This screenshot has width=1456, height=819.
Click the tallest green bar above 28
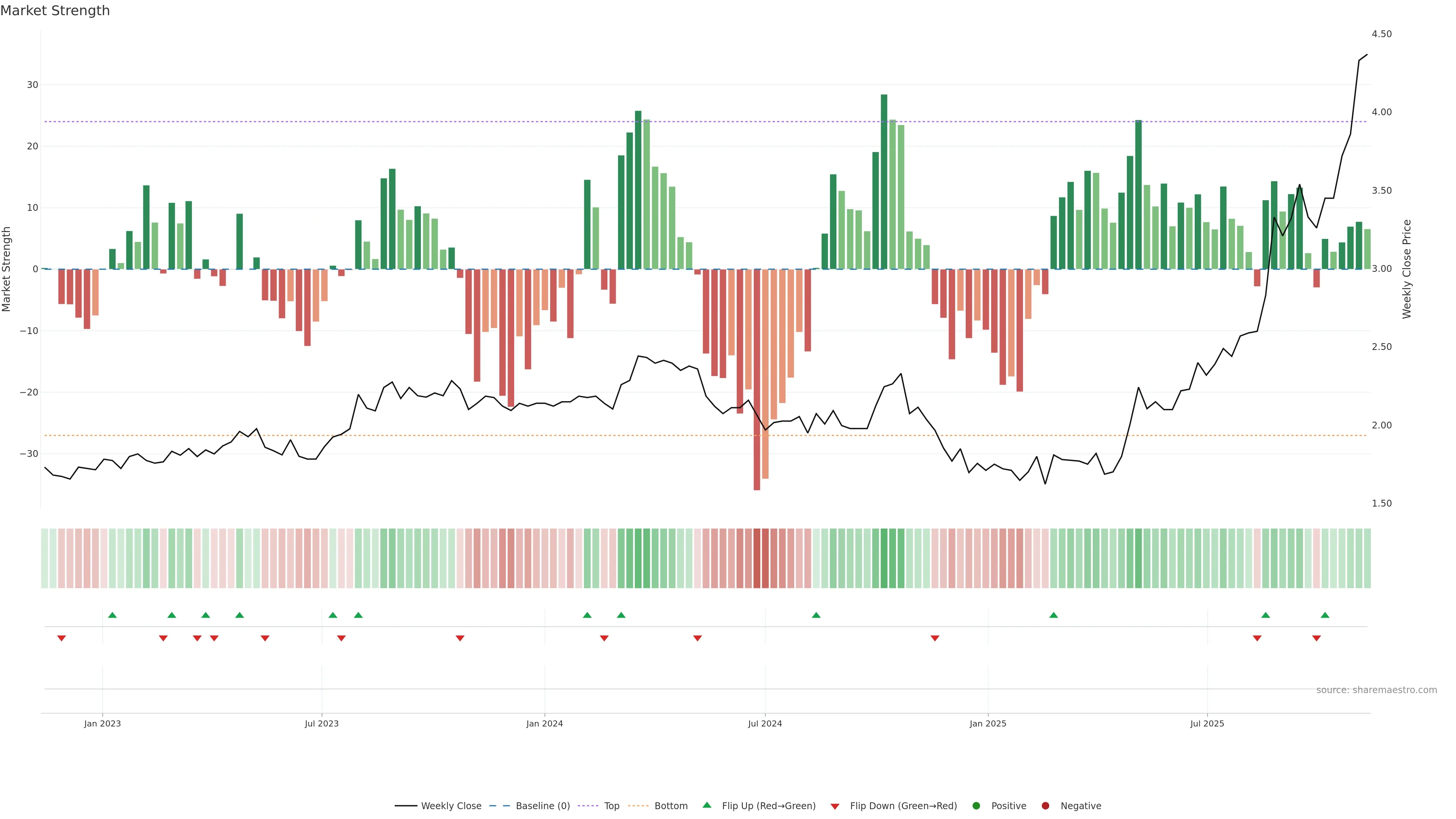click(884, 181)
